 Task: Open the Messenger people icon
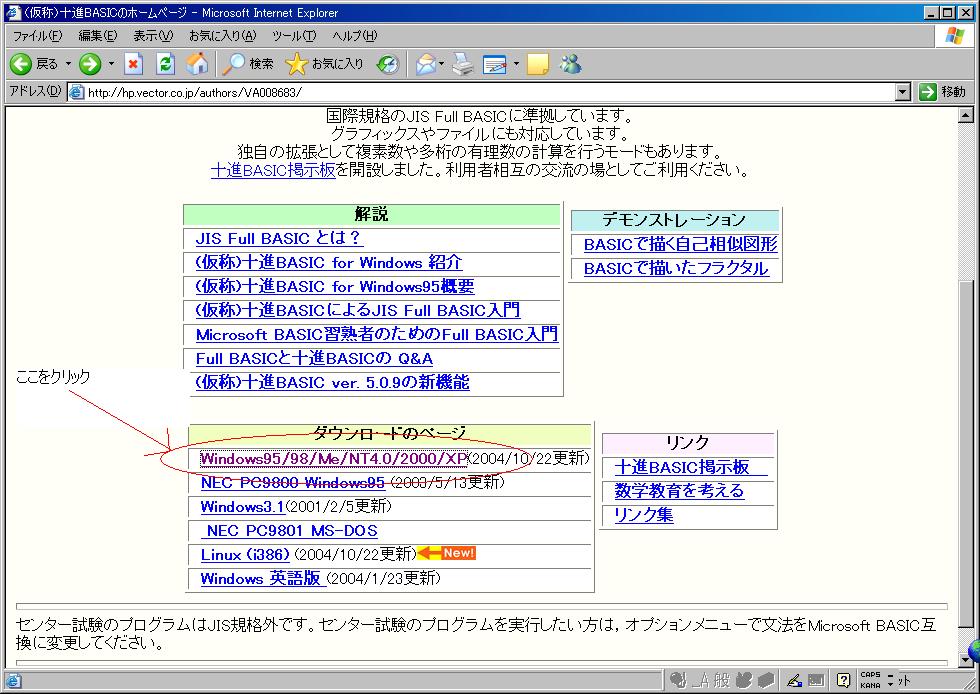[x=570, y=64]
